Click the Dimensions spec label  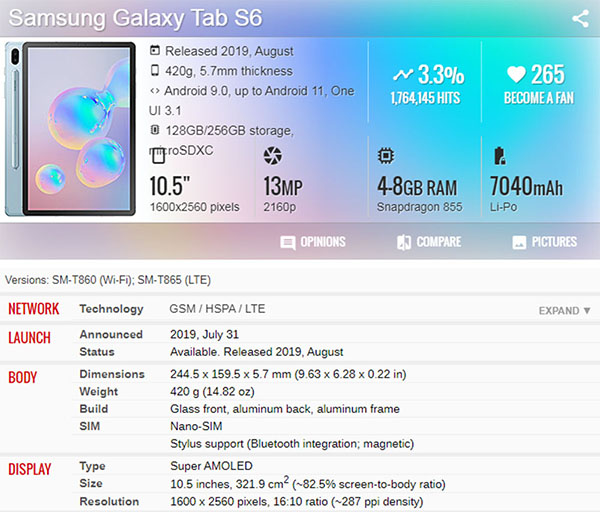112,374
